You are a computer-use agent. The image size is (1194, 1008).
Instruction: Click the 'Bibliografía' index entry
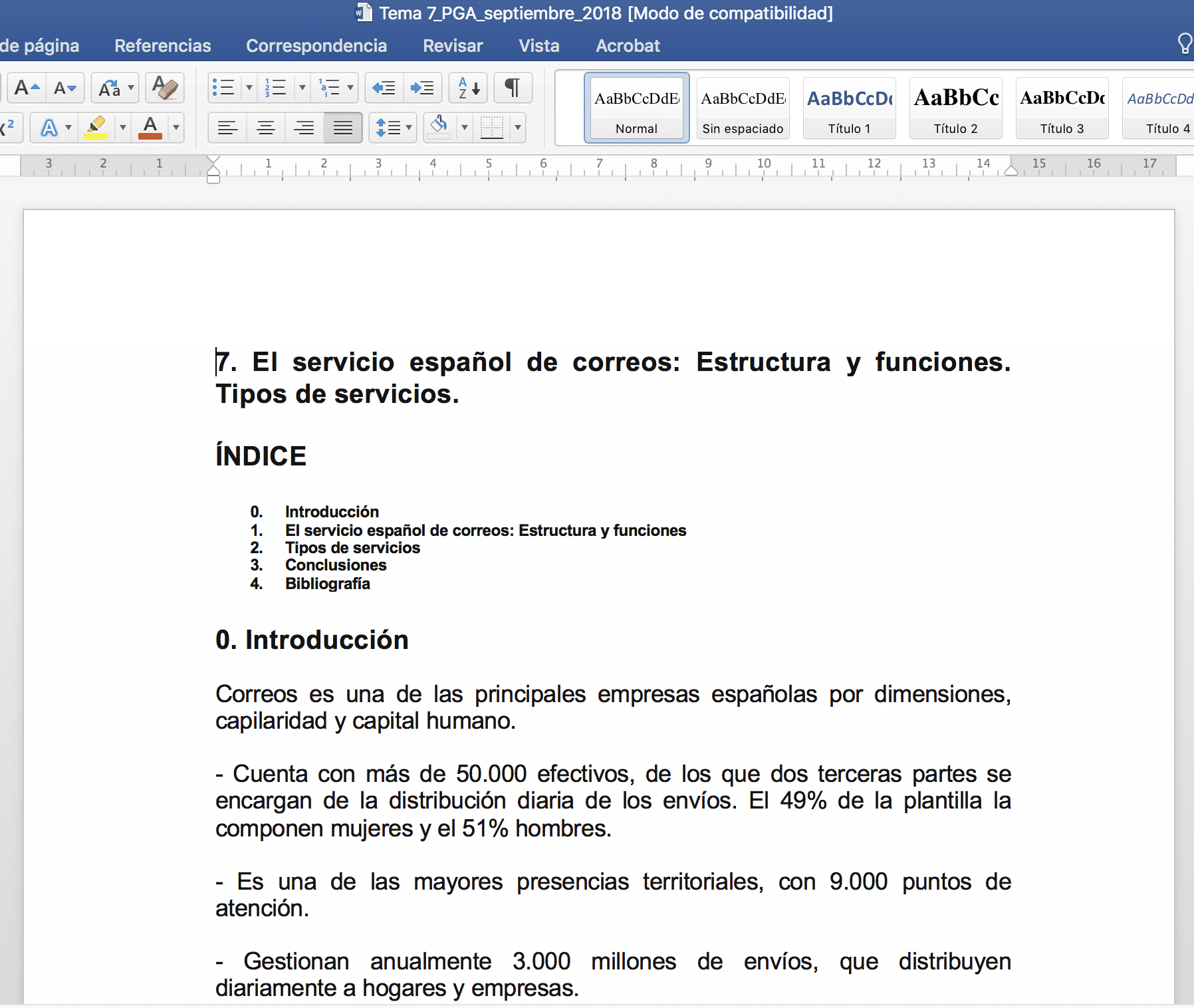[x=328, y=583]
